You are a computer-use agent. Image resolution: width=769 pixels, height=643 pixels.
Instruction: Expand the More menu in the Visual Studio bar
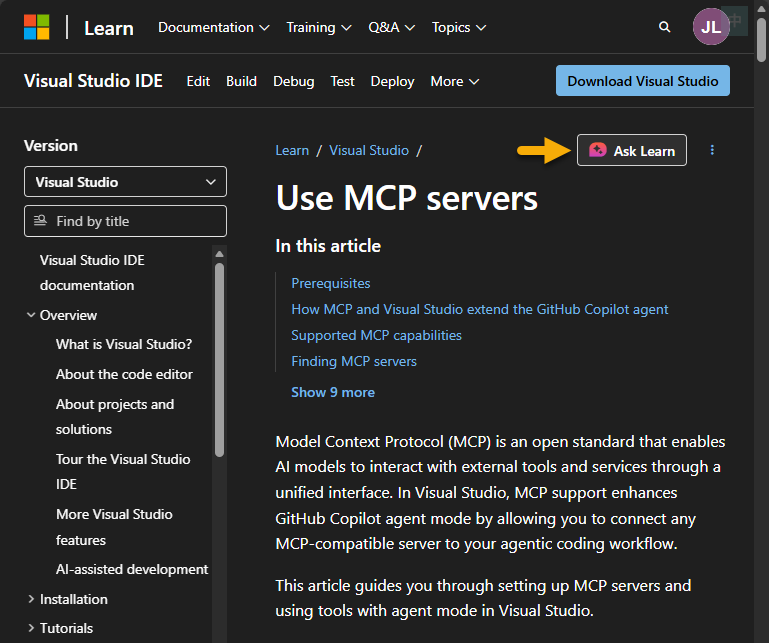[454, 81]
